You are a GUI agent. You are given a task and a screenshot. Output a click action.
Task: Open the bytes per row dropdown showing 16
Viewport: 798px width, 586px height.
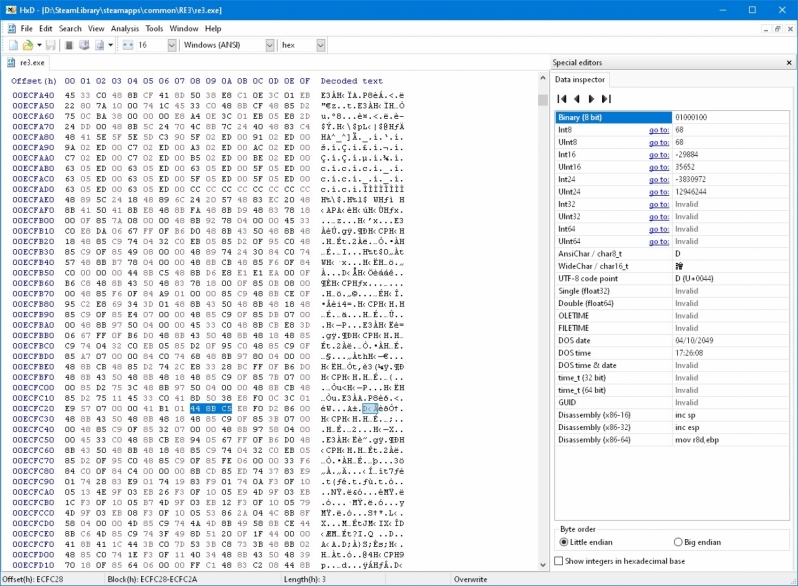coord(172,45)
